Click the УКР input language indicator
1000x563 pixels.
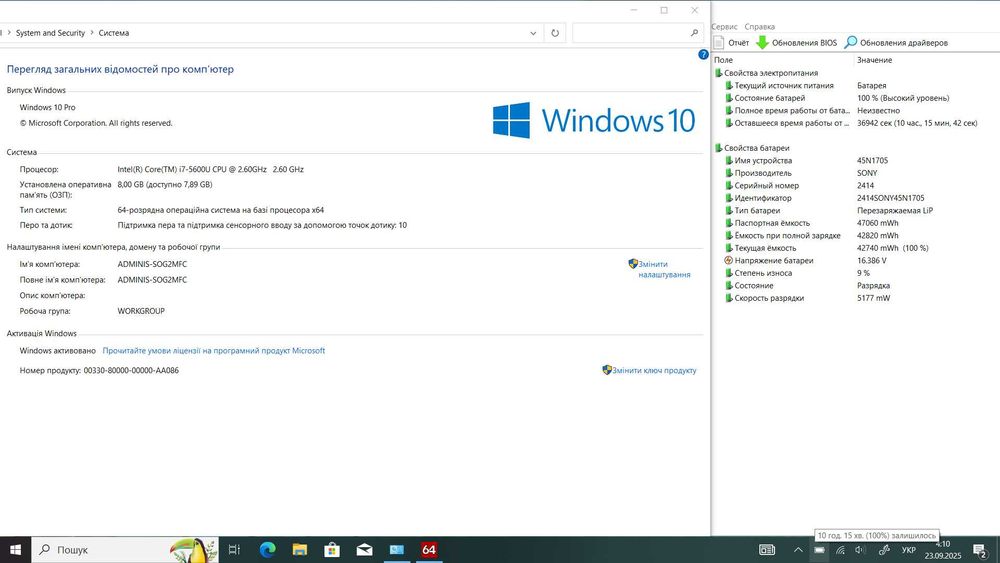click(909, 550)
